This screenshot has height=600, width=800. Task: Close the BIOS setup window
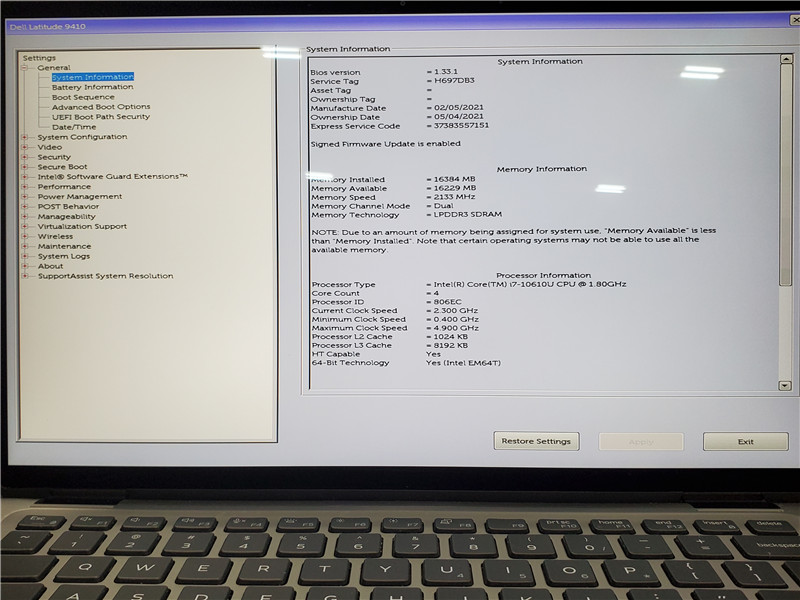tap(795, 20)
